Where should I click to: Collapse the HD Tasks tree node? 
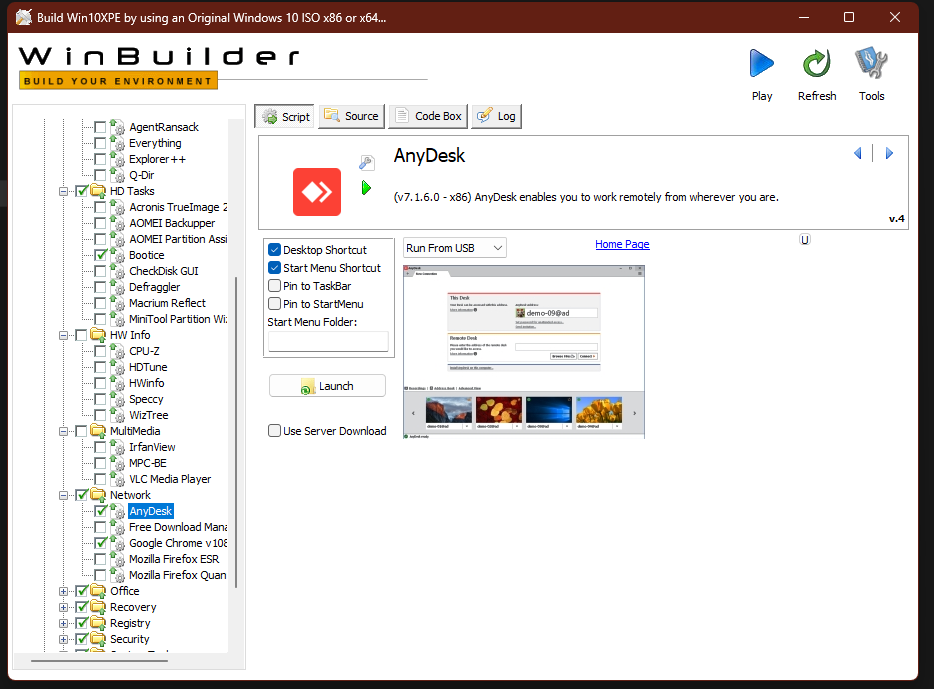pos(63,191)
